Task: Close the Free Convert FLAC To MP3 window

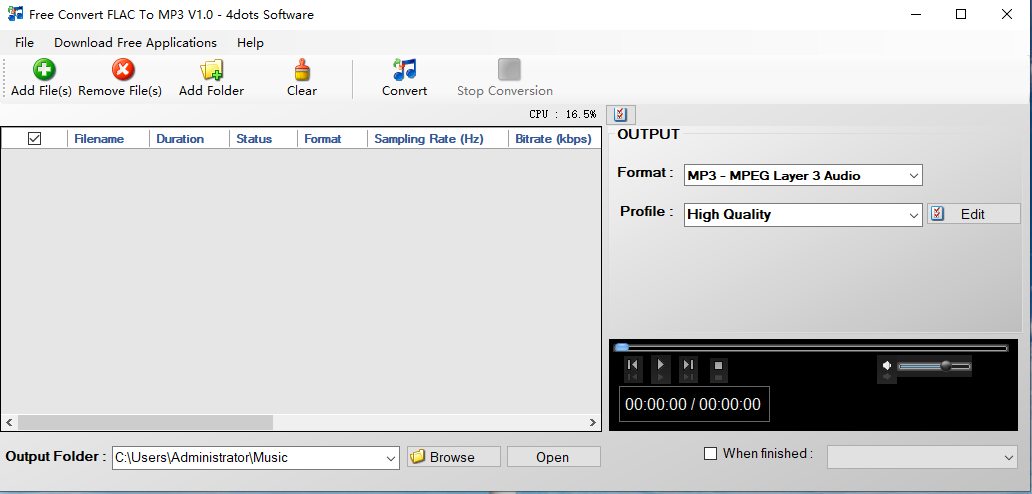Action: (x=1007, y=14)
